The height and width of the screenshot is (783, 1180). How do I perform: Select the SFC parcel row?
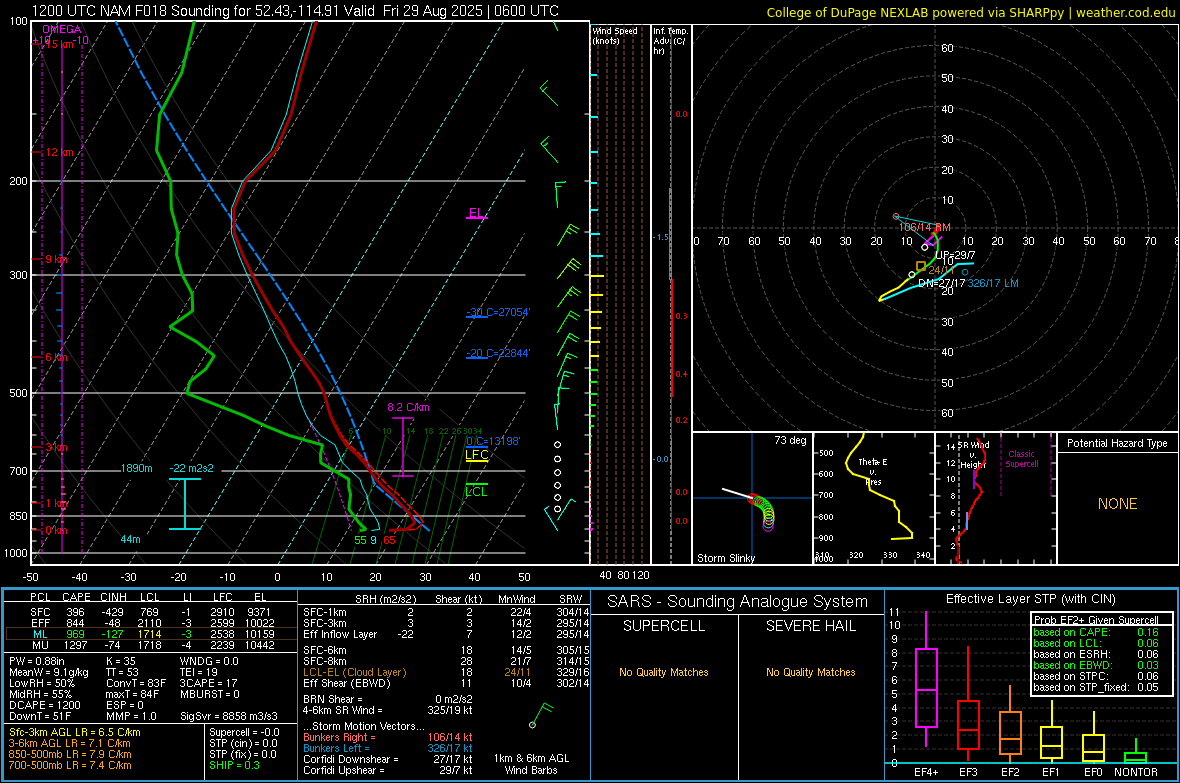click(x=150, y=612)
